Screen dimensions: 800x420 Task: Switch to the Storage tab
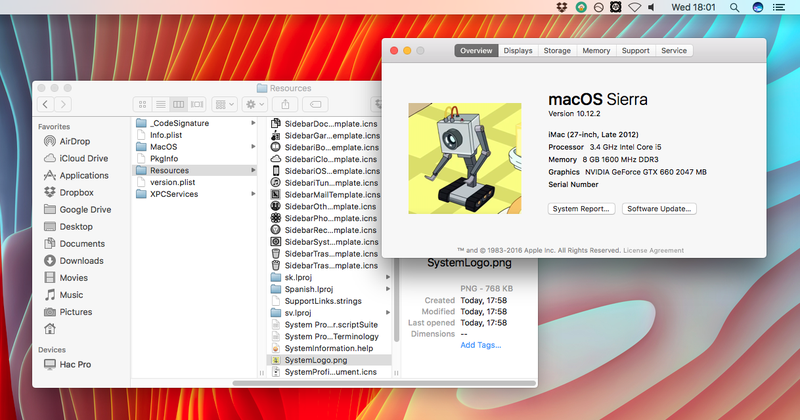pyautogui.click(x=557, y=51)
